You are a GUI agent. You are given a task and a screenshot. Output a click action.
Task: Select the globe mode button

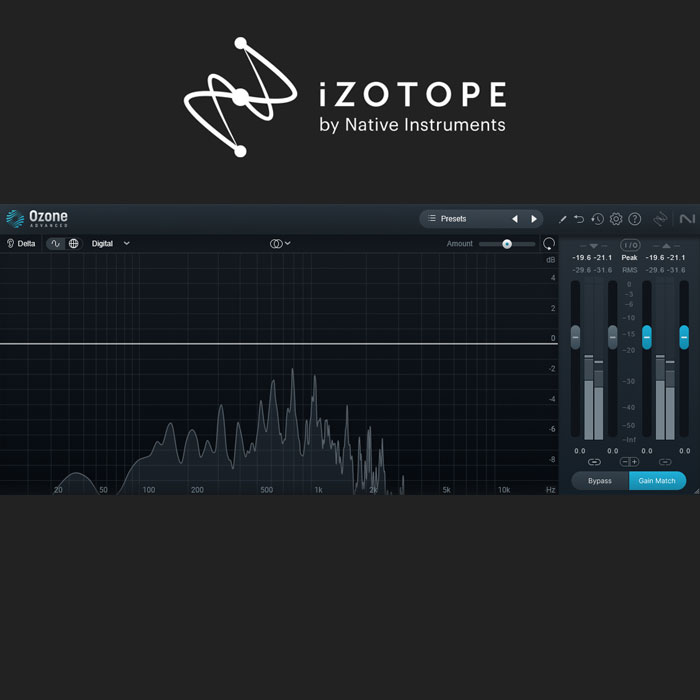pyautogui.click(x=74, y=244)
